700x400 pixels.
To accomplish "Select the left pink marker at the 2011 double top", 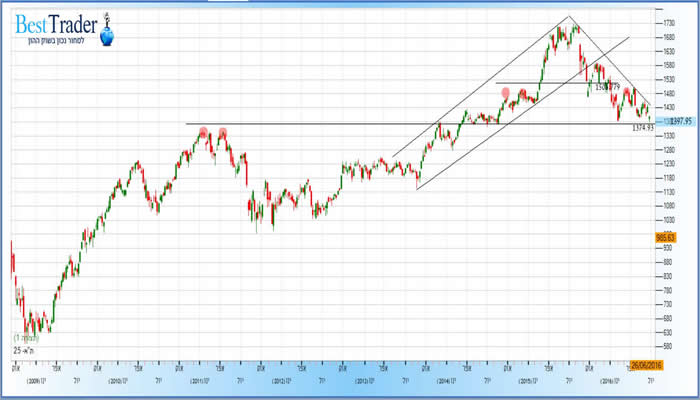I will 203,132.
